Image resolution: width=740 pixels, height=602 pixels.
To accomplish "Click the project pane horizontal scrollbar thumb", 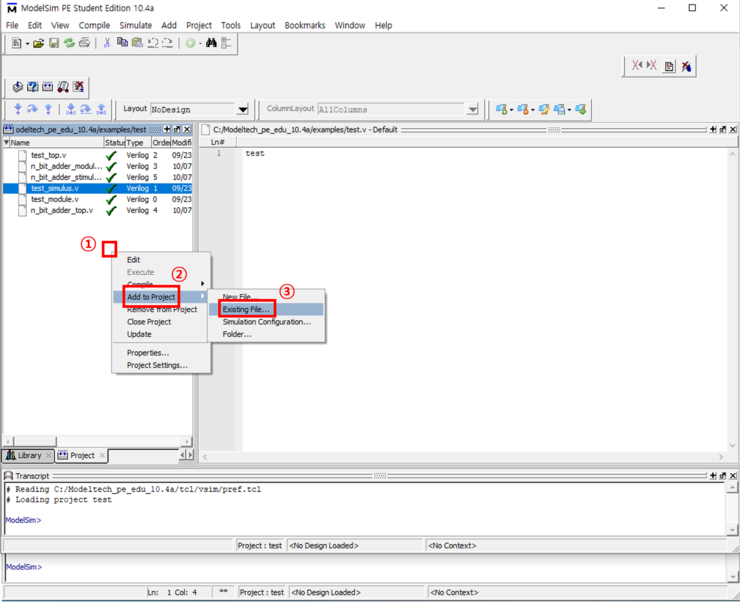I will pos(35,442).
